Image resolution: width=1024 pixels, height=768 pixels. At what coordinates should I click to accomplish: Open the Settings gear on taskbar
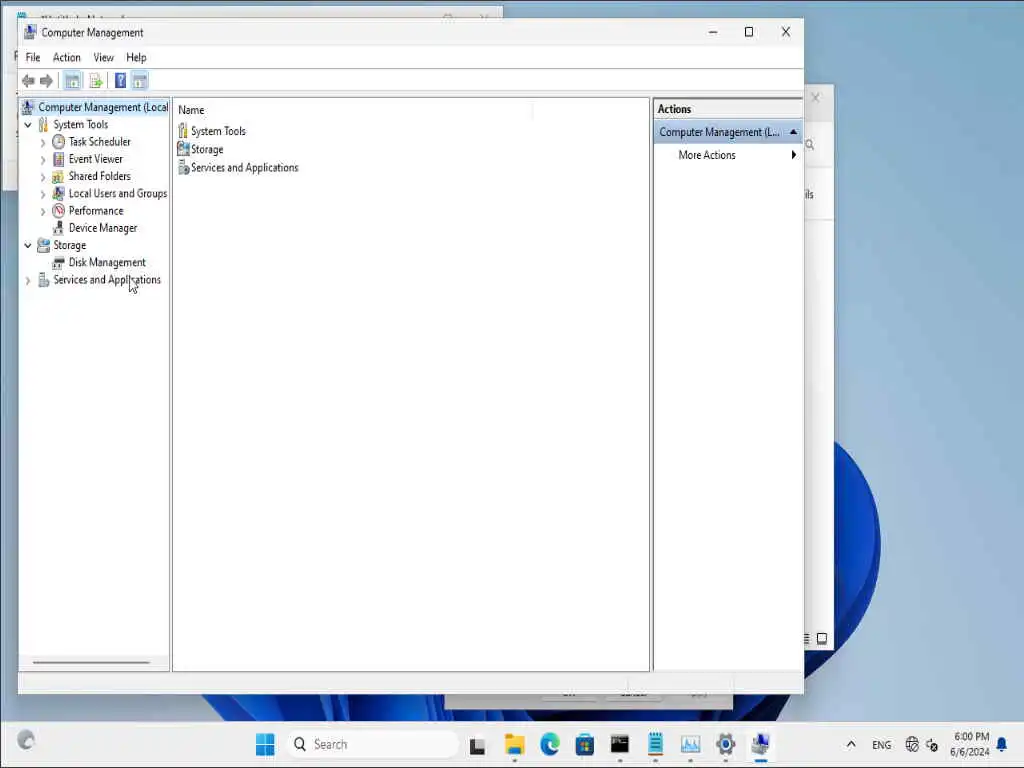click(726, 744)
